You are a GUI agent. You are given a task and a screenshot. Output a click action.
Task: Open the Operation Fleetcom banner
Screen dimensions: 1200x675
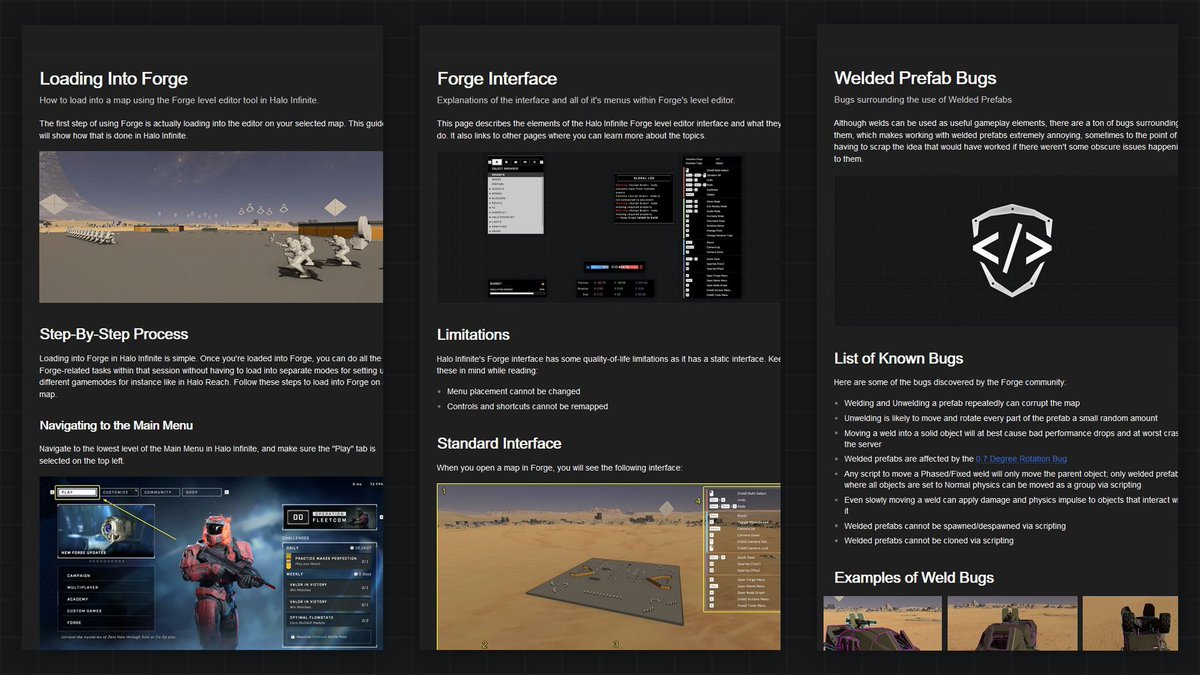click(x=332, y=519)
